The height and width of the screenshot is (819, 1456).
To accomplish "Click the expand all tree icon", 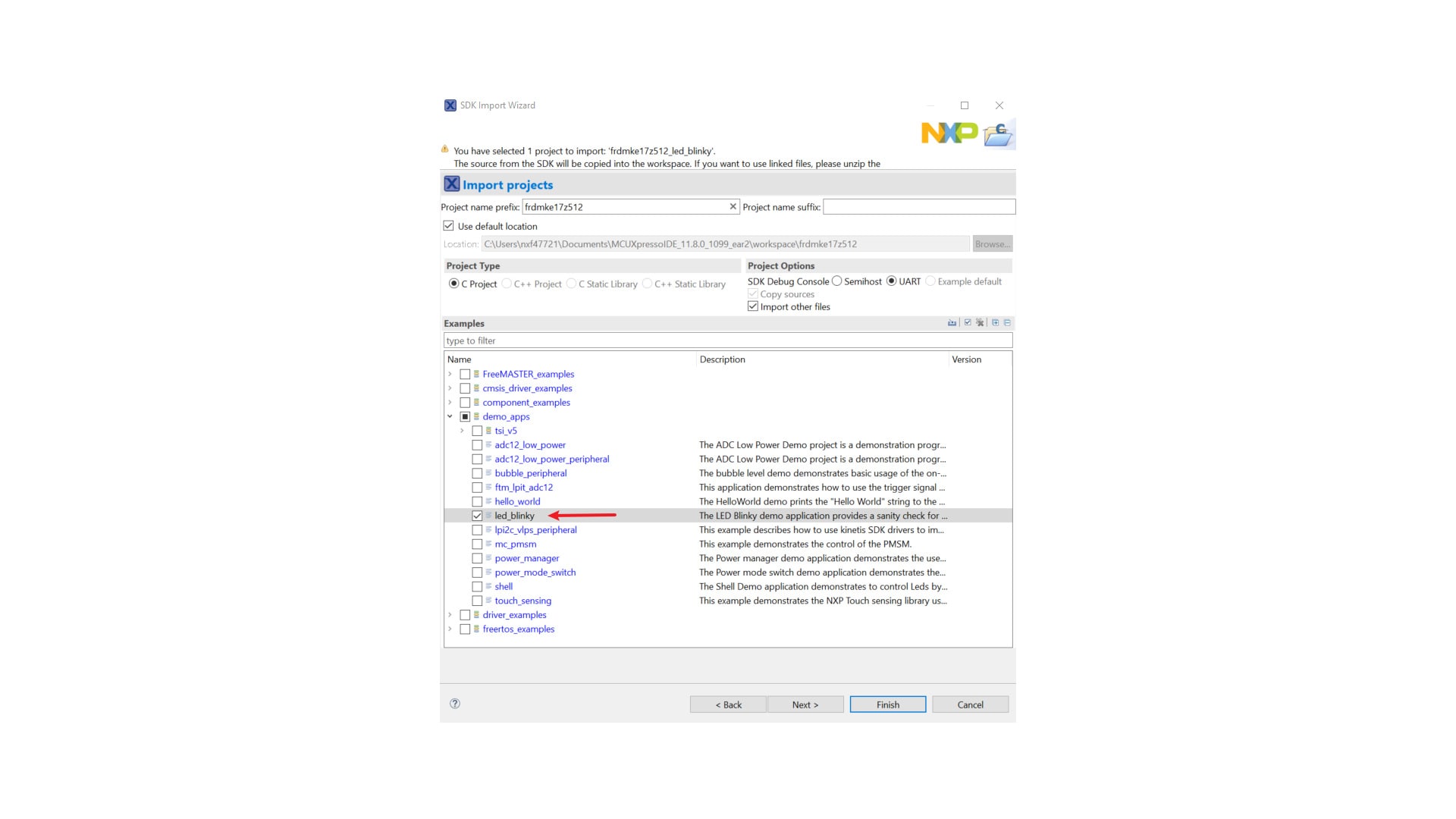I will (996, 323).
